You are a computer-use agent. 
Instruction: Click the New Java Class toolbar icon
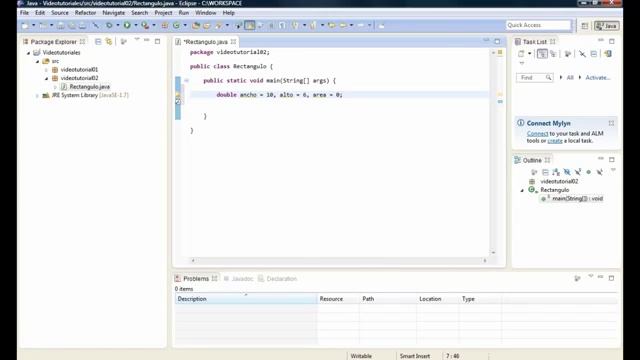click(x=176, y=25)
